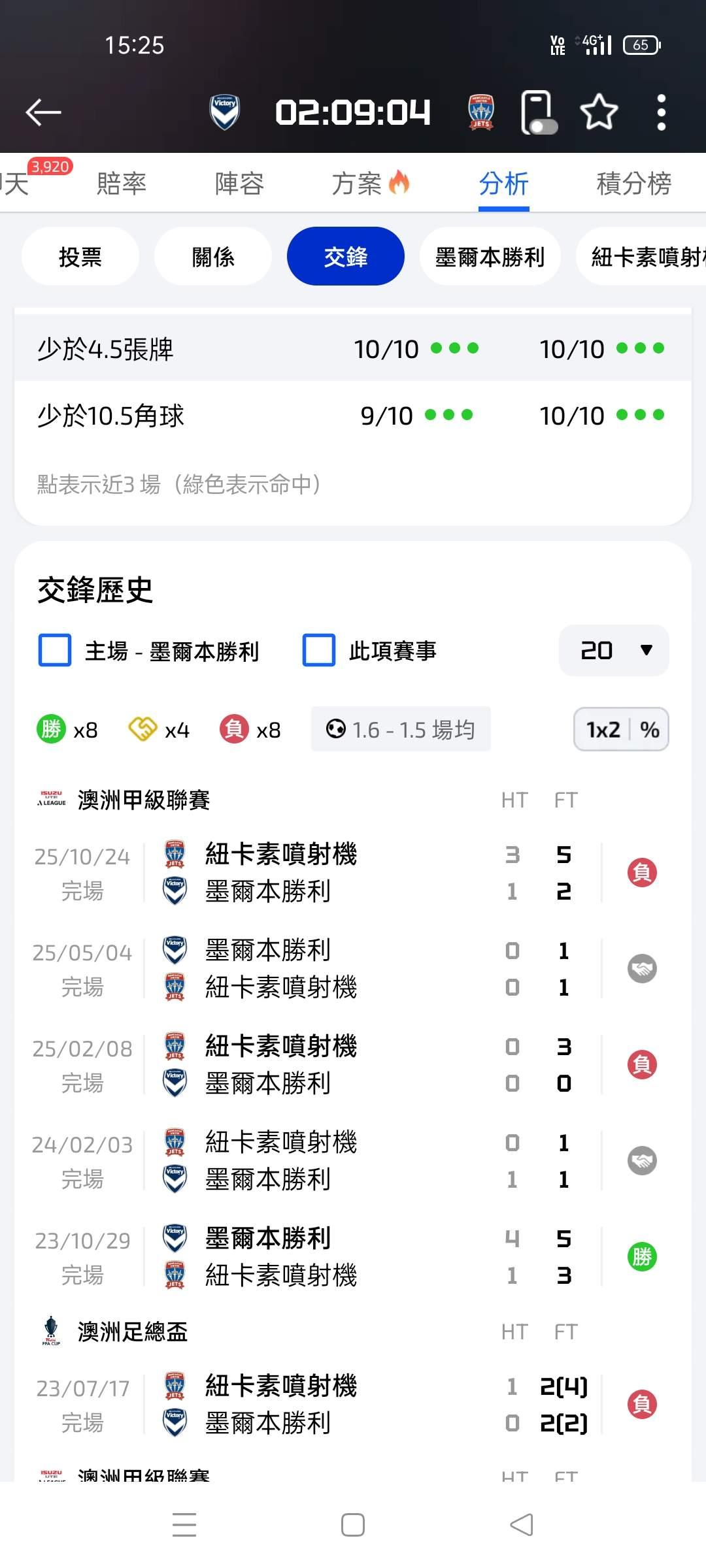This screenshot has width=706, height=1568.
Task: Open the 20 matches count dropdown
Action: (614, 651)
